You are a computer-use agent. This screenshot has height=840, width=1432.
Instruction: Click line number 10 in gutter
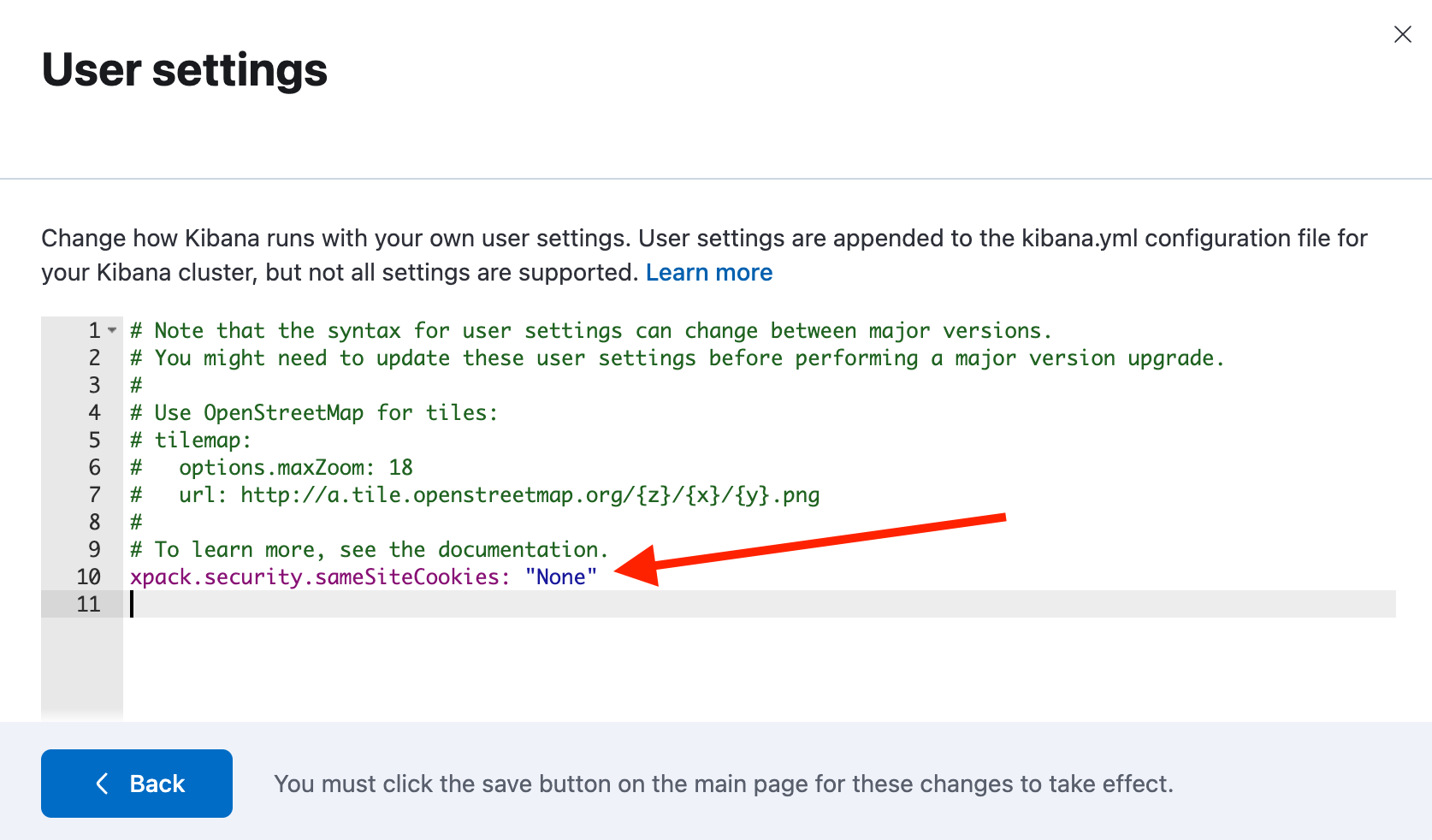pos(88,577)
